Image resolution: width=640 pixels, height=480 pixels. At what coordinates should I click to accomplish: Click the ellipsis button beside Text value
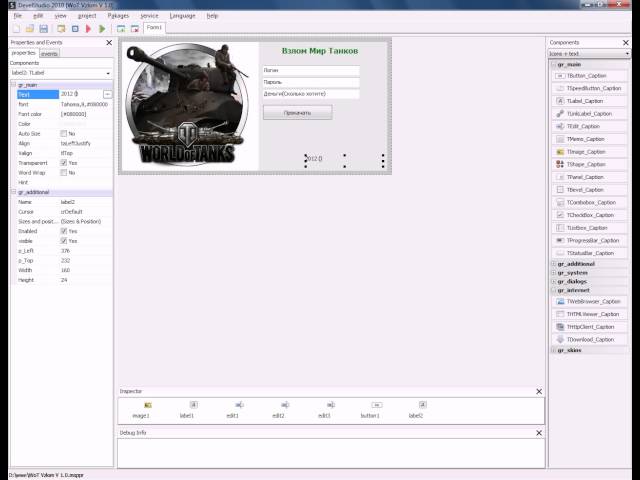tap(107, 94)
